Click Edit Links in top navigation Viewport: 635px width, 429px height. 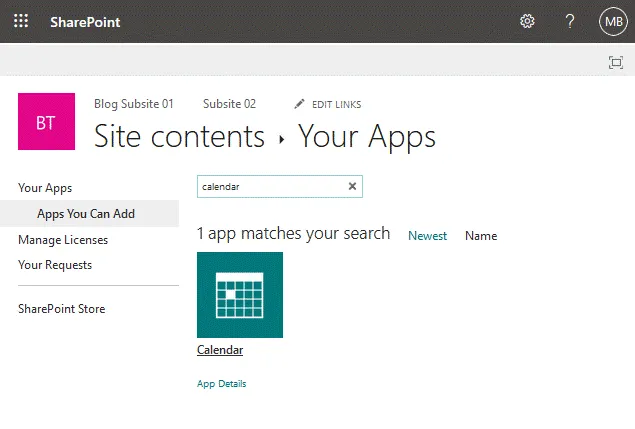click(328, 104)
